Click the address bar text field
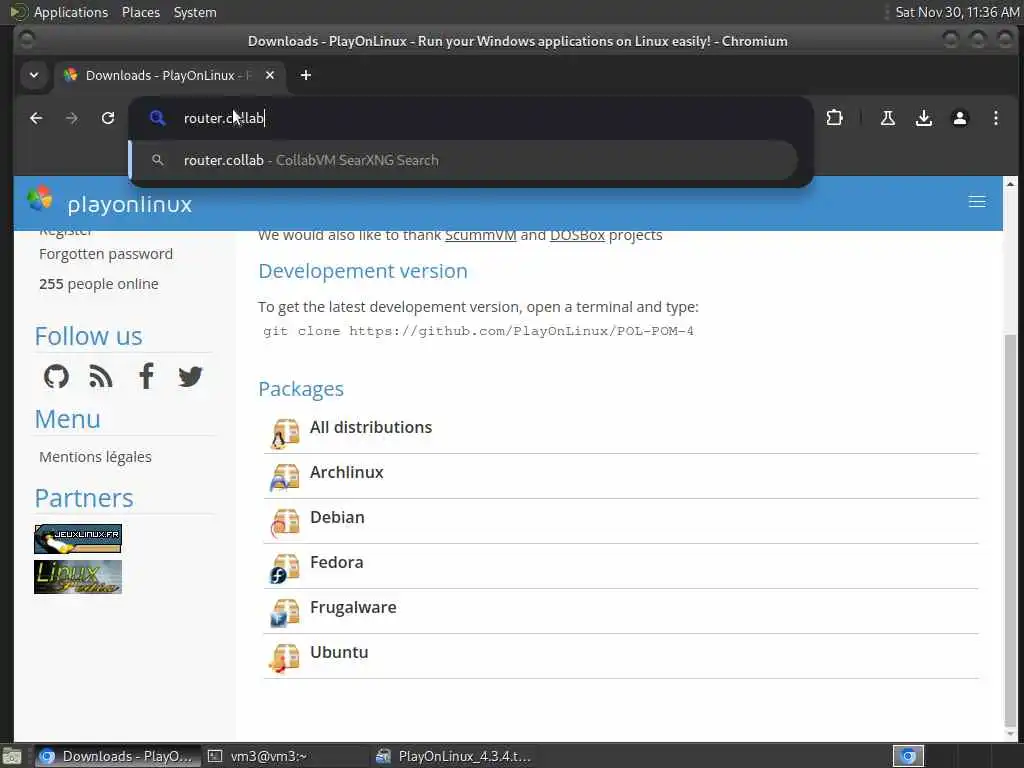The width and height of the screenshot is (1024, 768). (480, 118)
